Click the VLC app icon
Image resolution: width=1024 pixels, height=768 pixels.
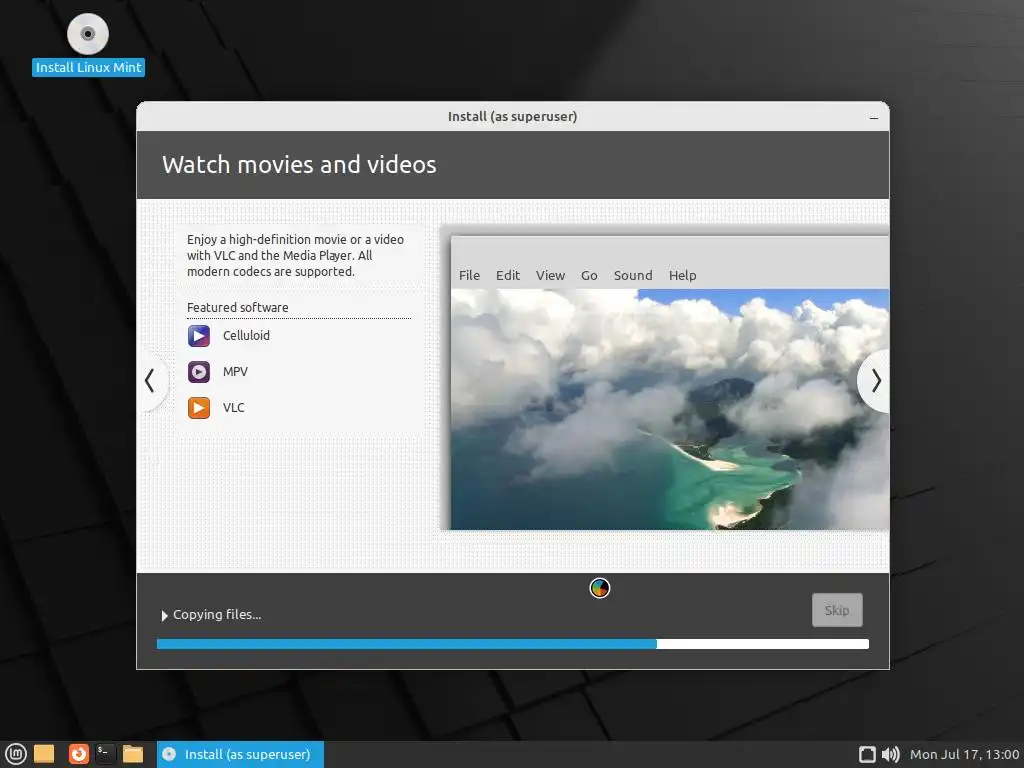[x=199, y=408]
